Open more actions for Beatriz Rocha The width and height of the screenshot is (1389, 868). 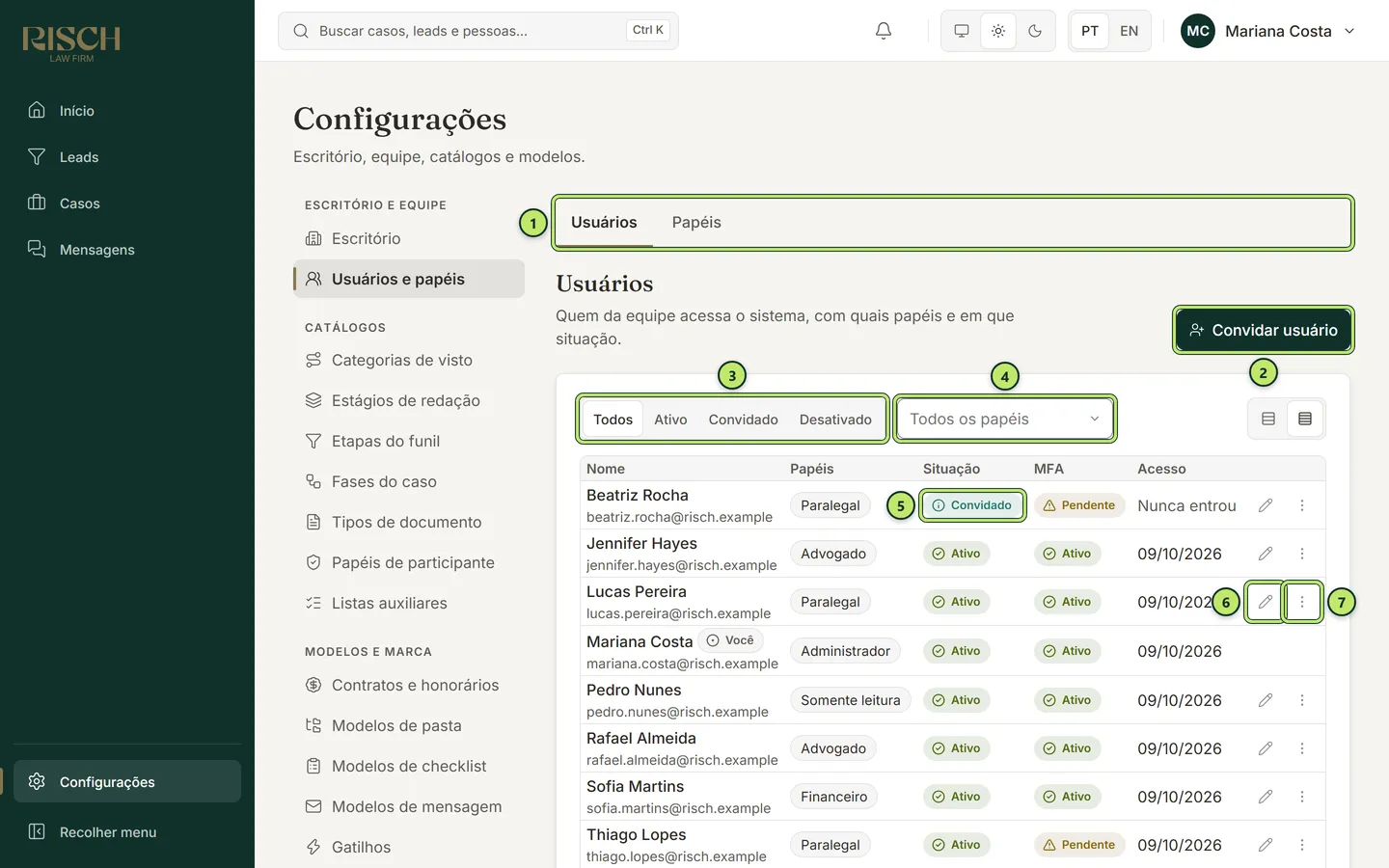click(1302, 505)
